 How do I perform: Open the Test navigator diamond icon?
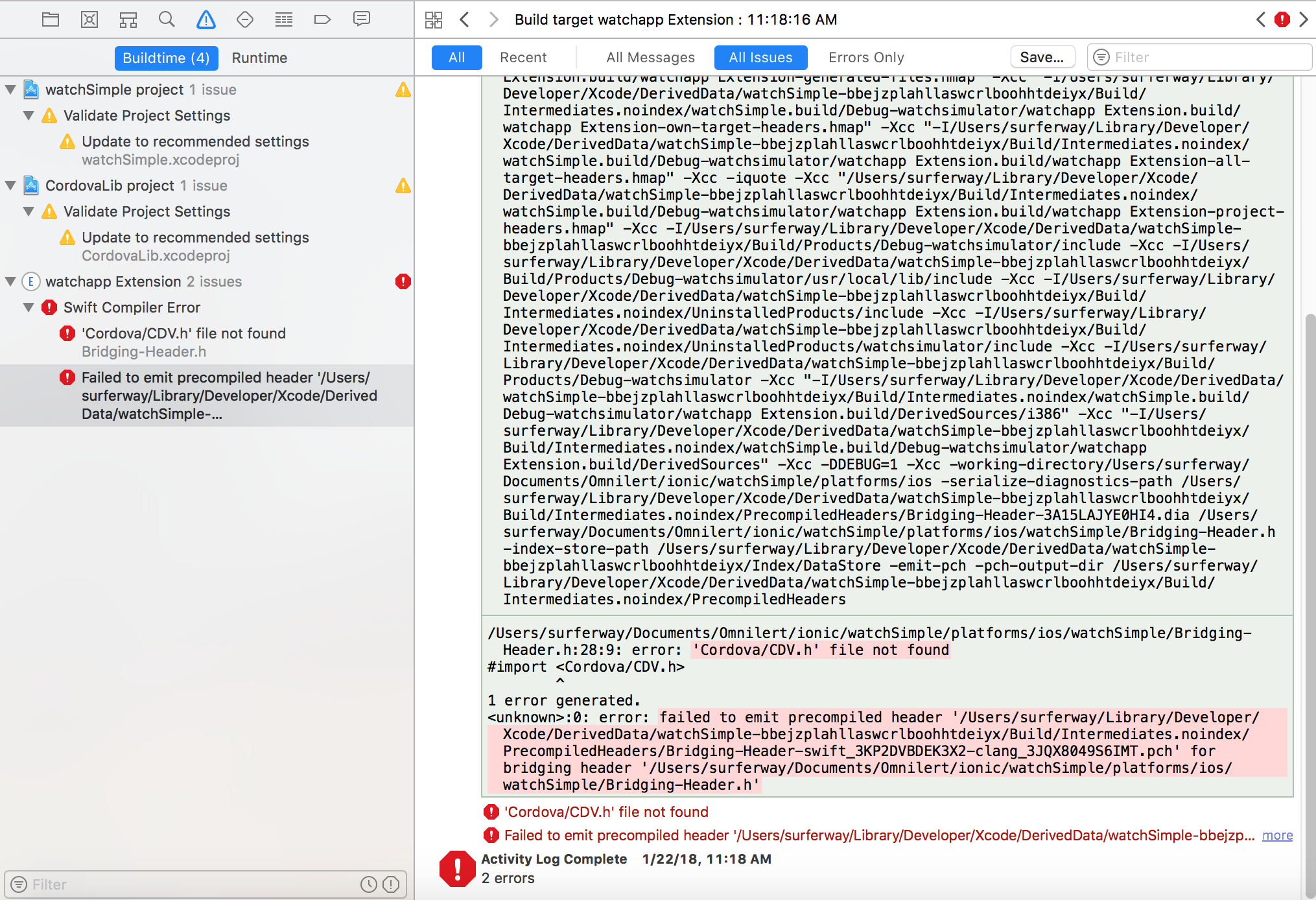coord(245,19)
